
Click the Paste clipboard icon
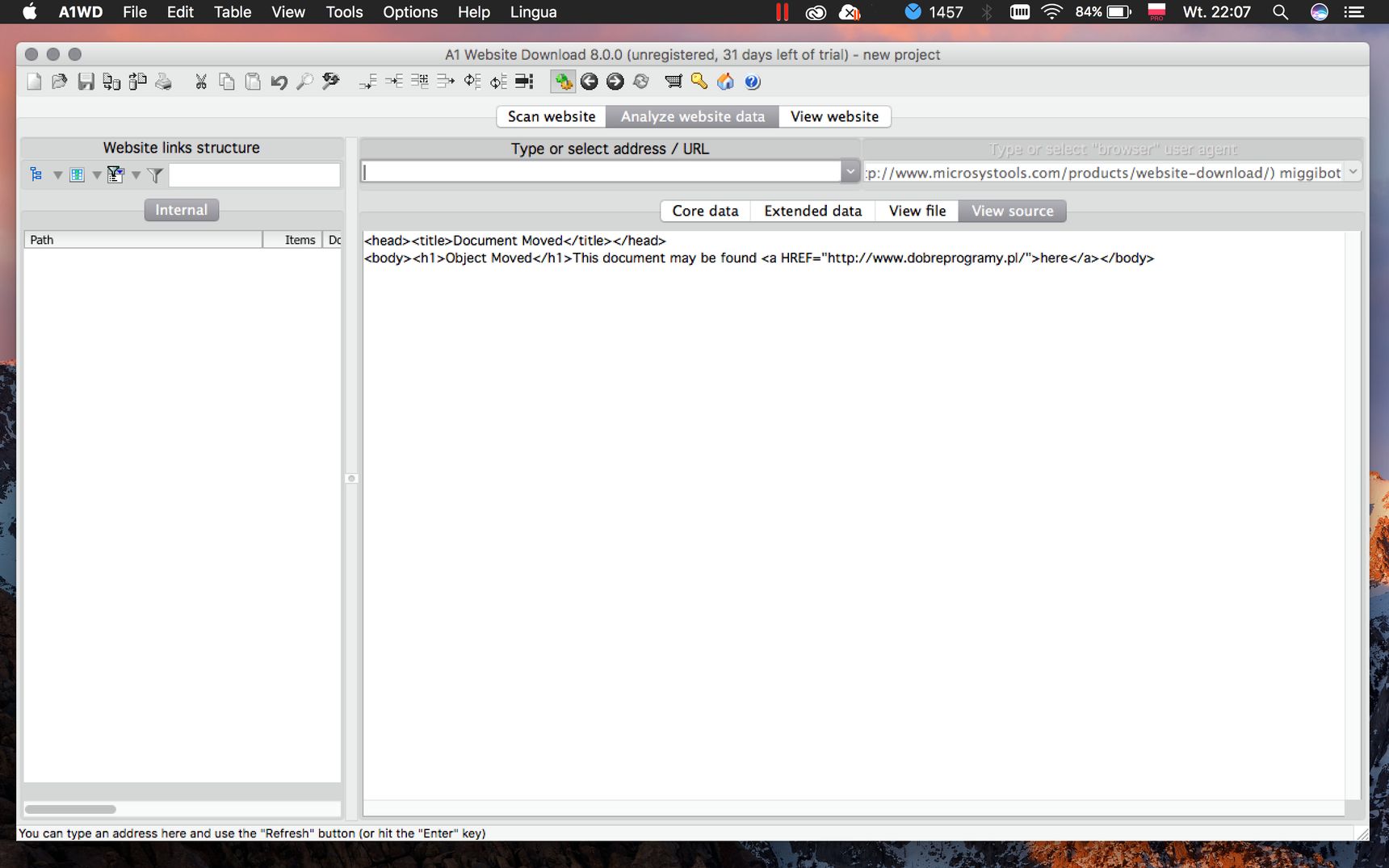(253, 82)
